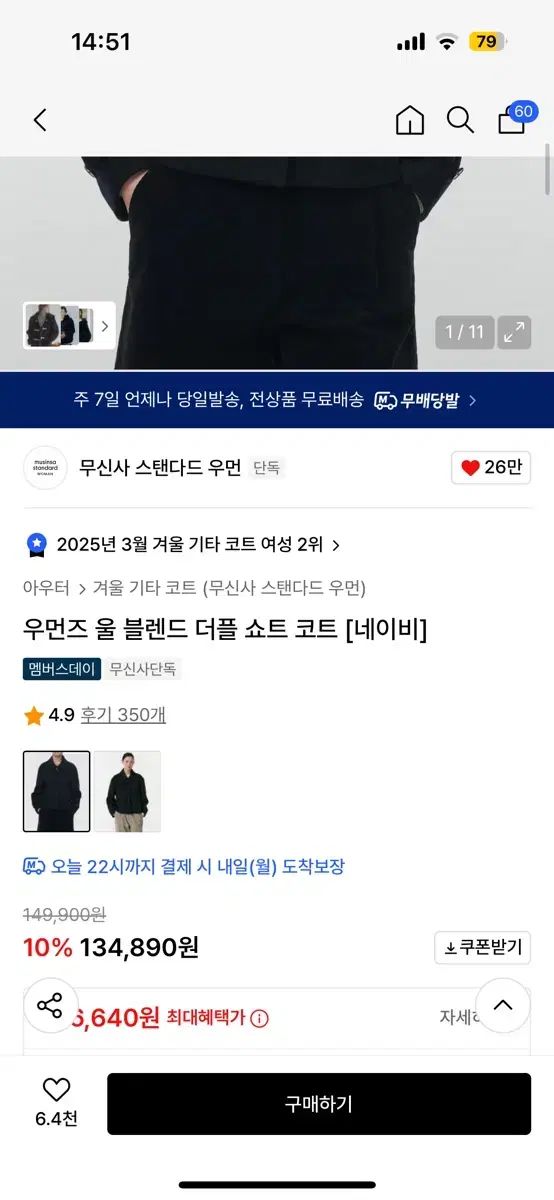The height and width of the screenshot is (1200, 554).
Task: Open the 2025년 3월 ranking chevron link
Action: point(336,545)
